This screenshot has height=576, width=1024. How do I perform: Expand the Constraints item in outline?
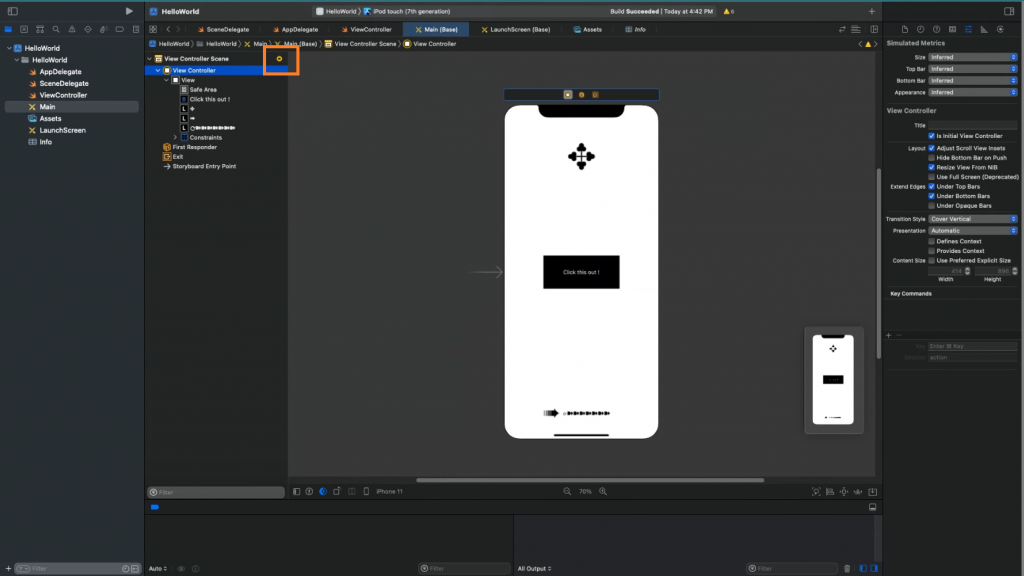click(x=175, y=137)
